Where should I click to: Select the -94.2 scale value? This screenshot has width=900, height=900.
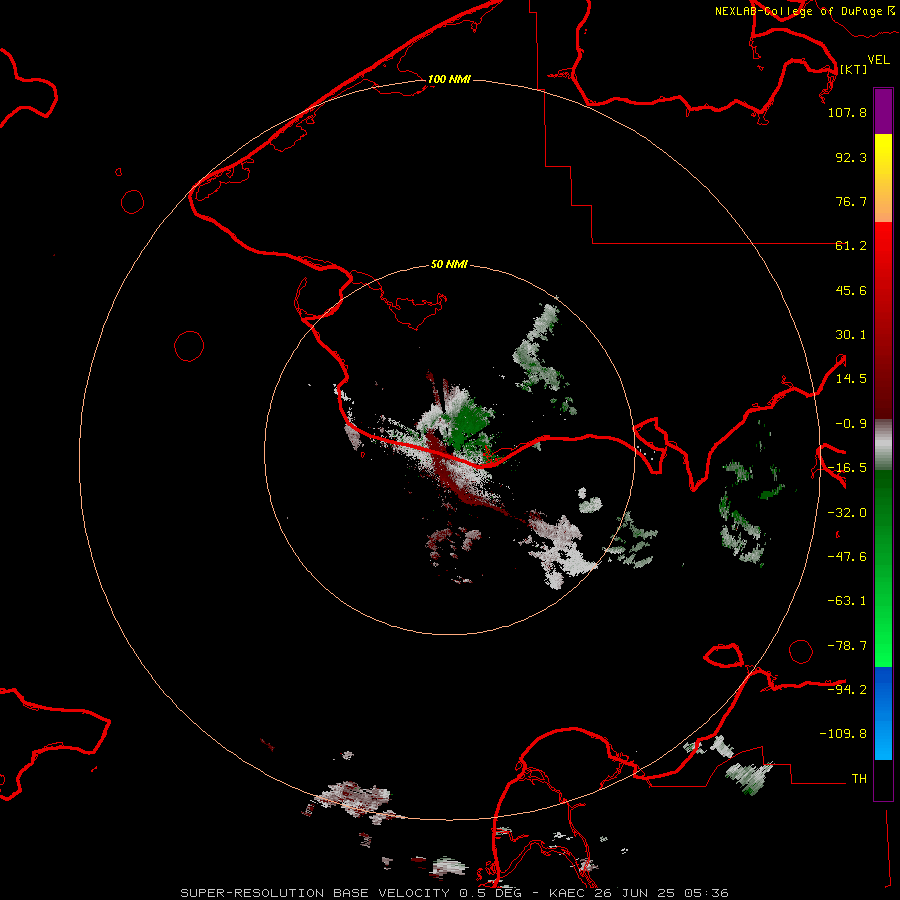point(847,689)
